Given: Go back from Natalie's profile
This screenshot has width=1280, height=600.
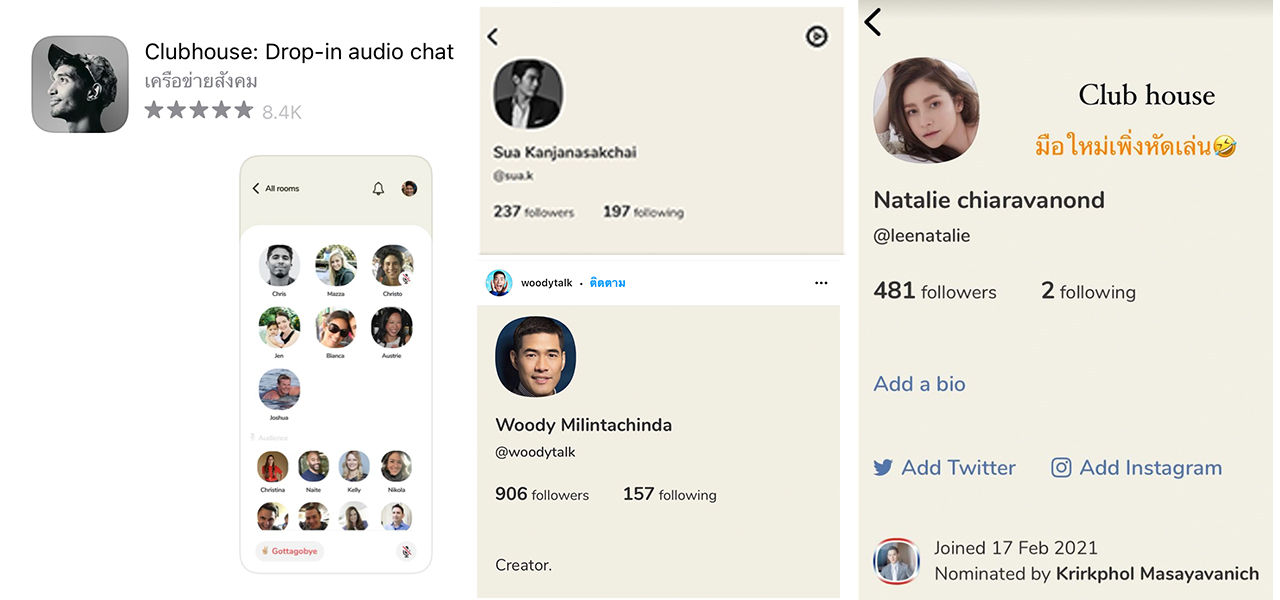Looking at the screenshot, I should 873,22.
